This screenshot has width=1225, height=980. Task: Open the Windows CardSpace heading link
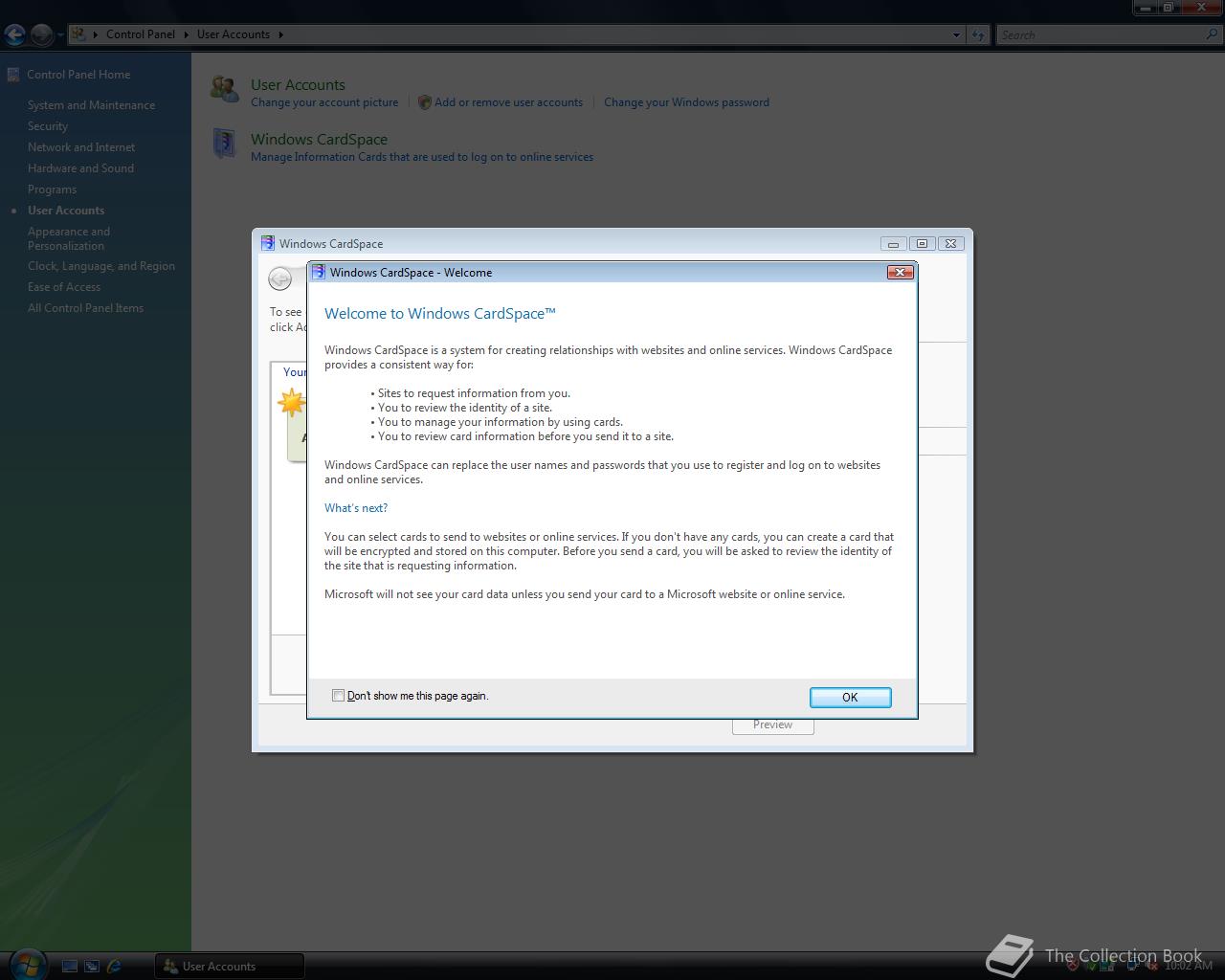(319, 139)
